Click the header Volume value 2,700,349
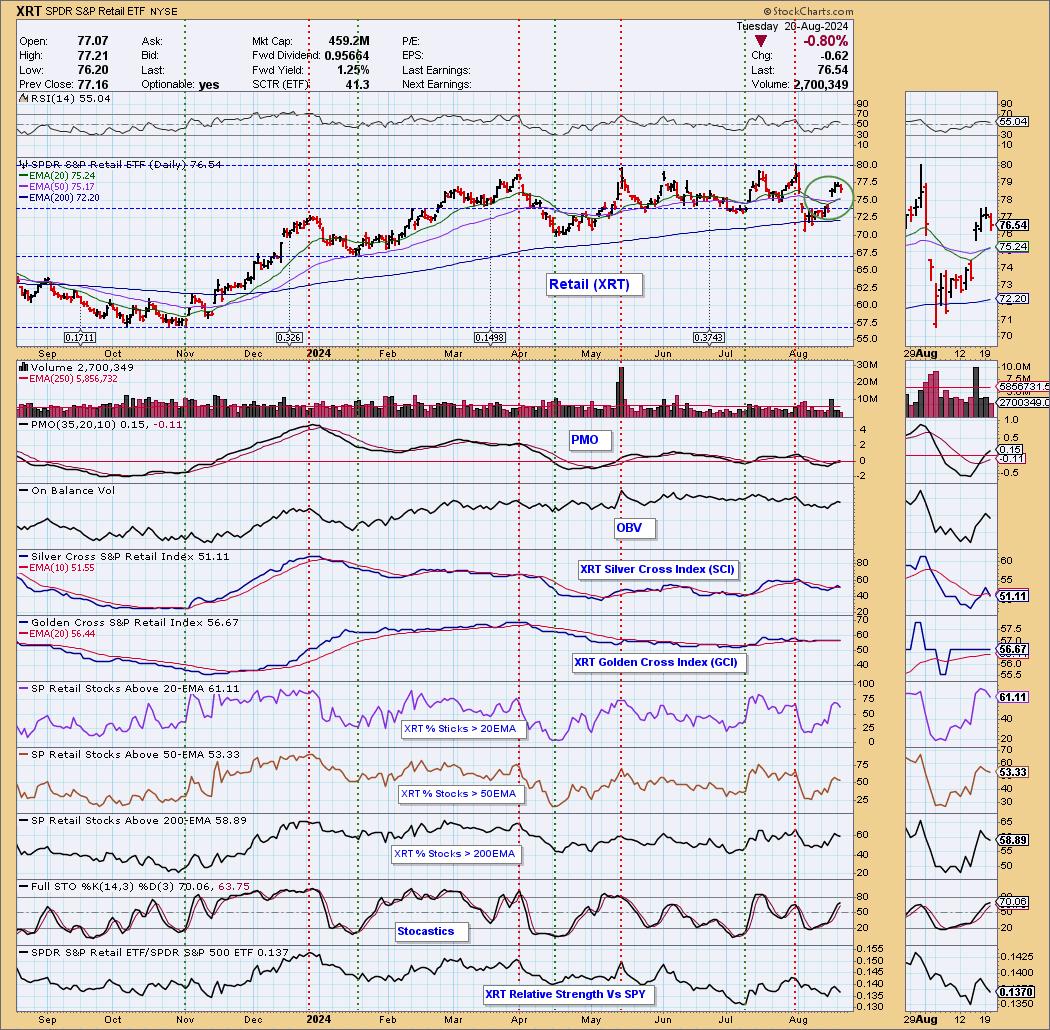The height and width of the screenshot is (1030, 1050). click(821, 84)
